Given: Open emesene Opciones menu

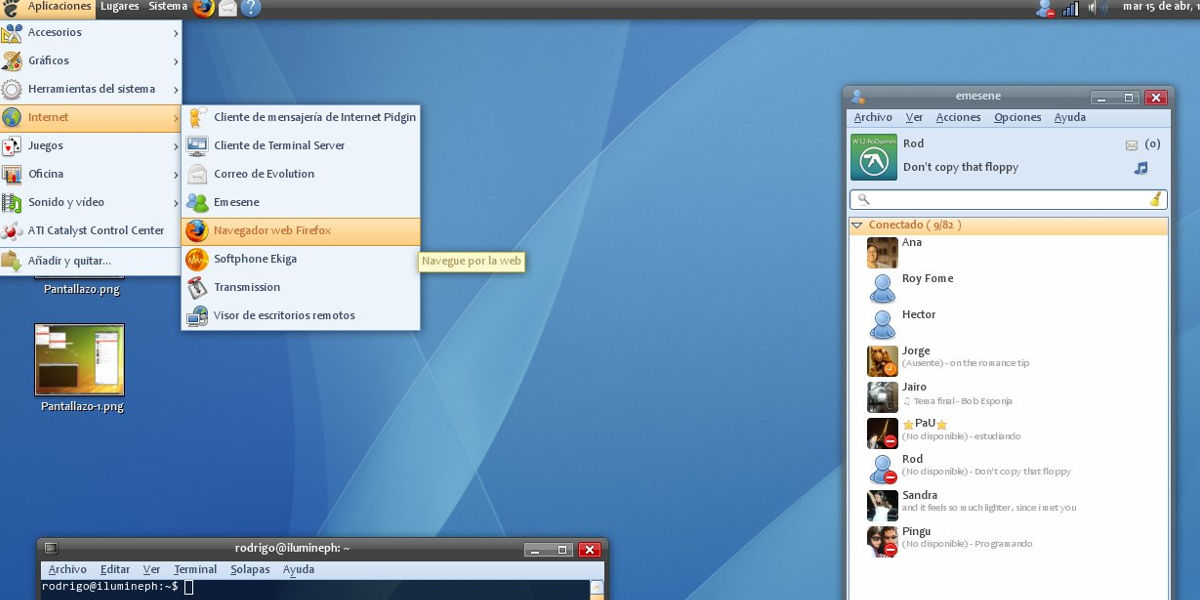Looking at the screenshot, I should coord(1017,117).
